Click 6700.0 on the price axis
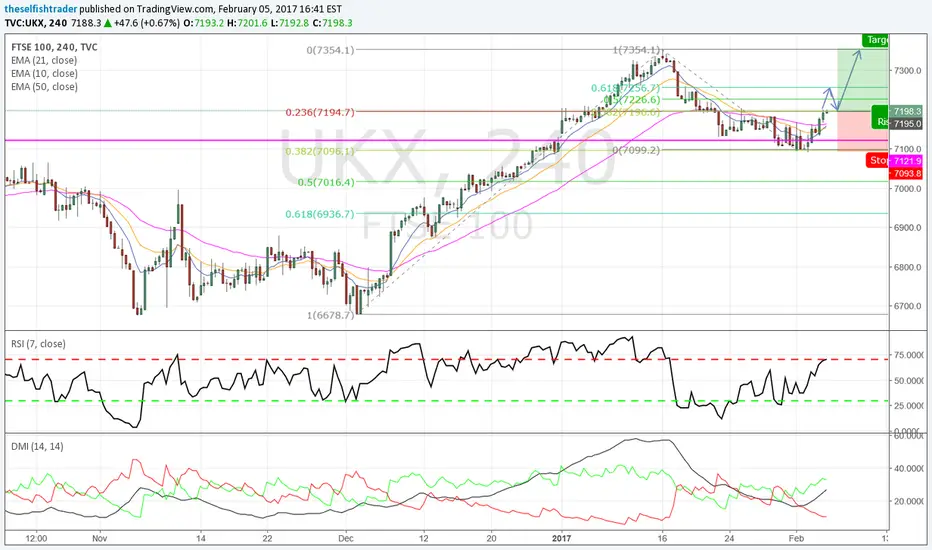Viewport: 932px width, 550px height. coord(907,306)
